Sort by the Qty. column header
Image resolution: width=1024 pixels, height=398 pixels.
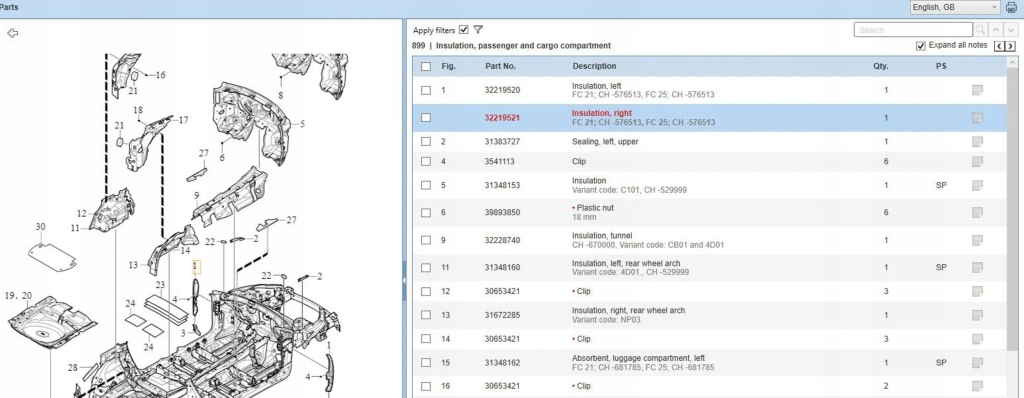click(880, 66)
